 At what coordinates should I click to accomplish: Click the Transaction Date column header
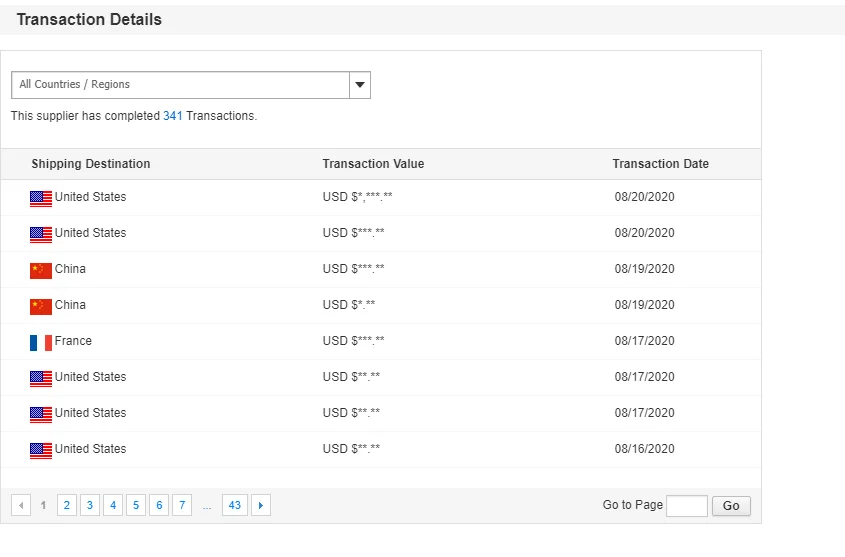(660, 164)
